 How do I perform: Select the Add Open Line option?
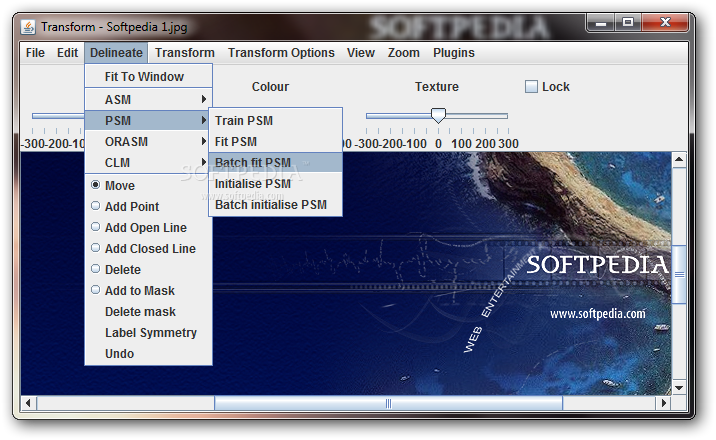[148, 227]
